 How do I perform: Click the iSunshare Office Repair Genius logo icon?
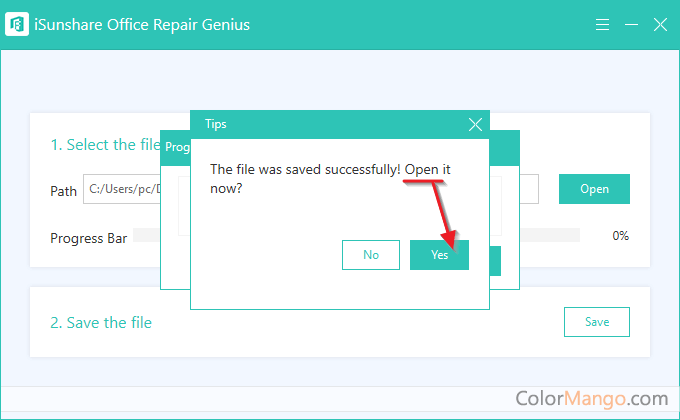tap(17, 24)
